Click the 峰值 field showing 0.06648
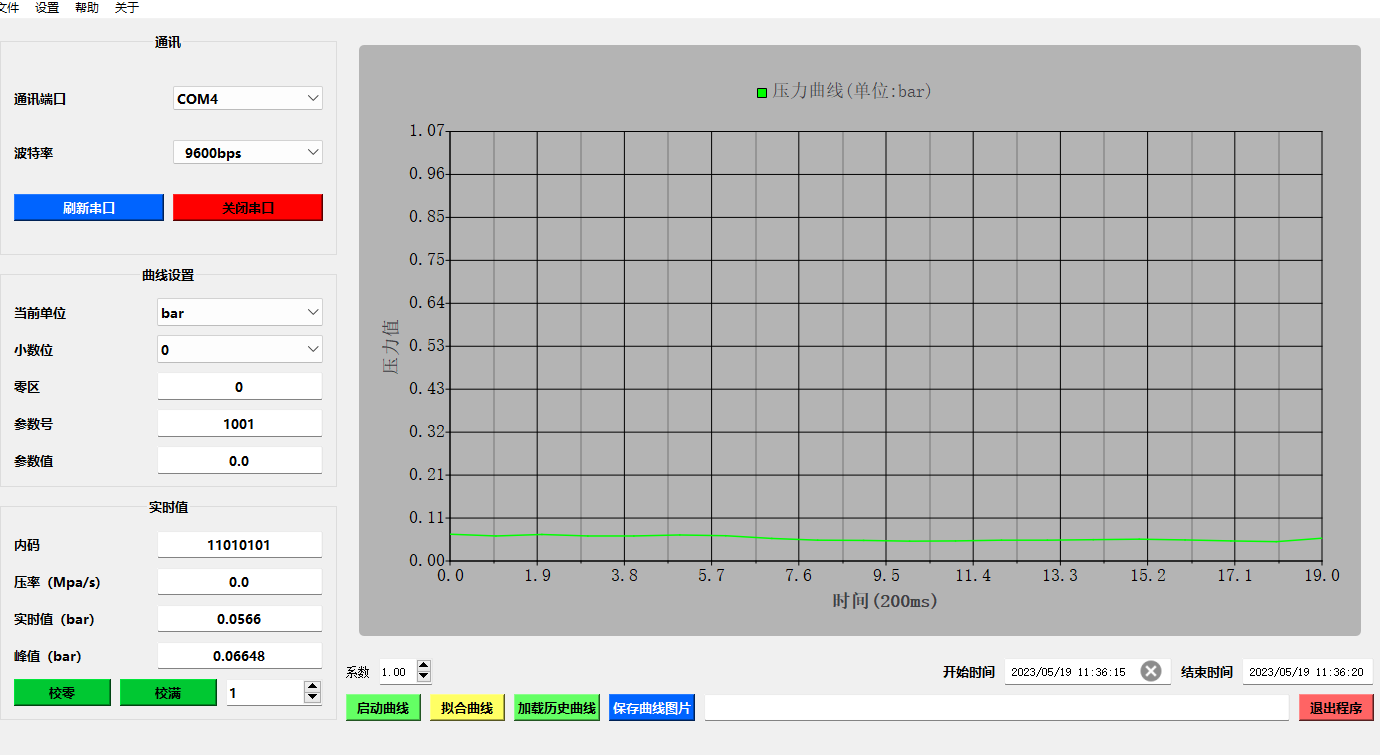 (x=240, y=655)
